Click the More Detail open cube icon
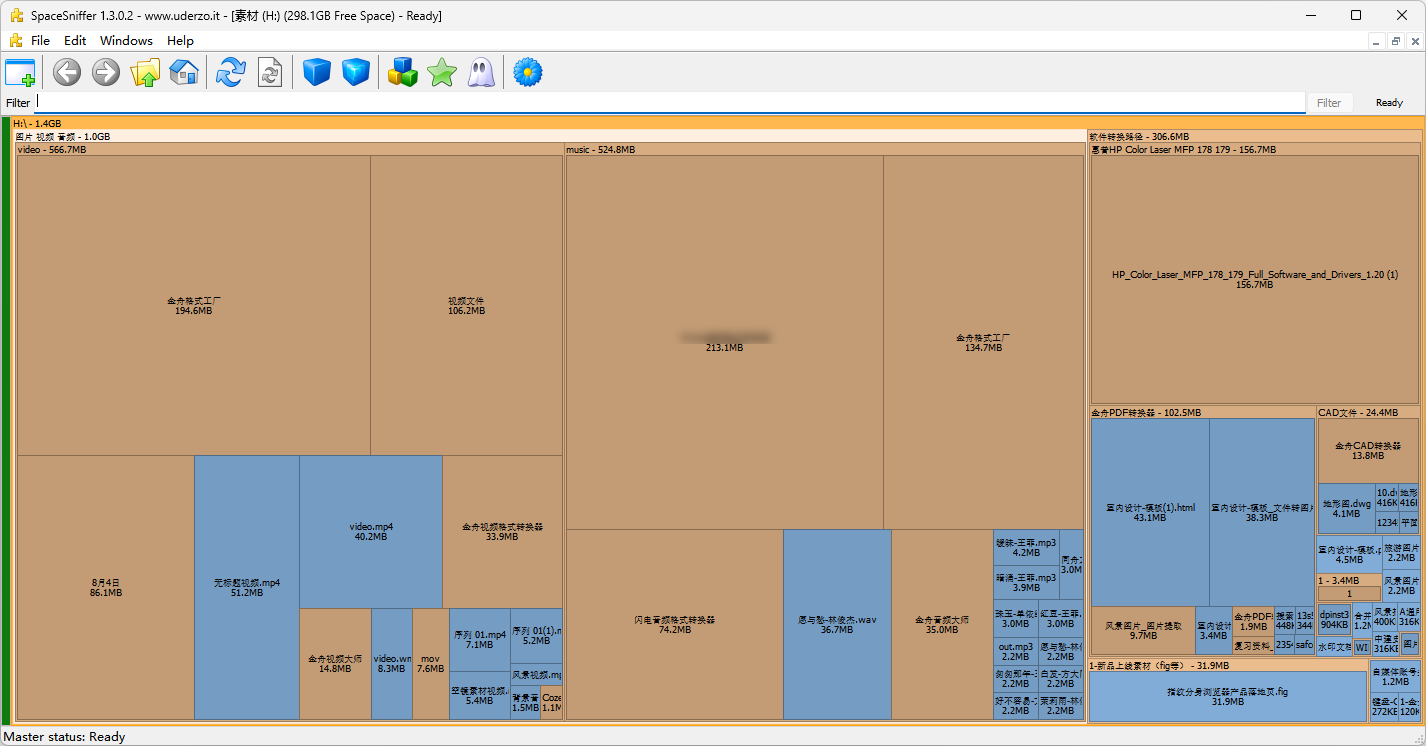Image resolution: width=1426 pixels, height=746 pixels. (x=356, y=72)
